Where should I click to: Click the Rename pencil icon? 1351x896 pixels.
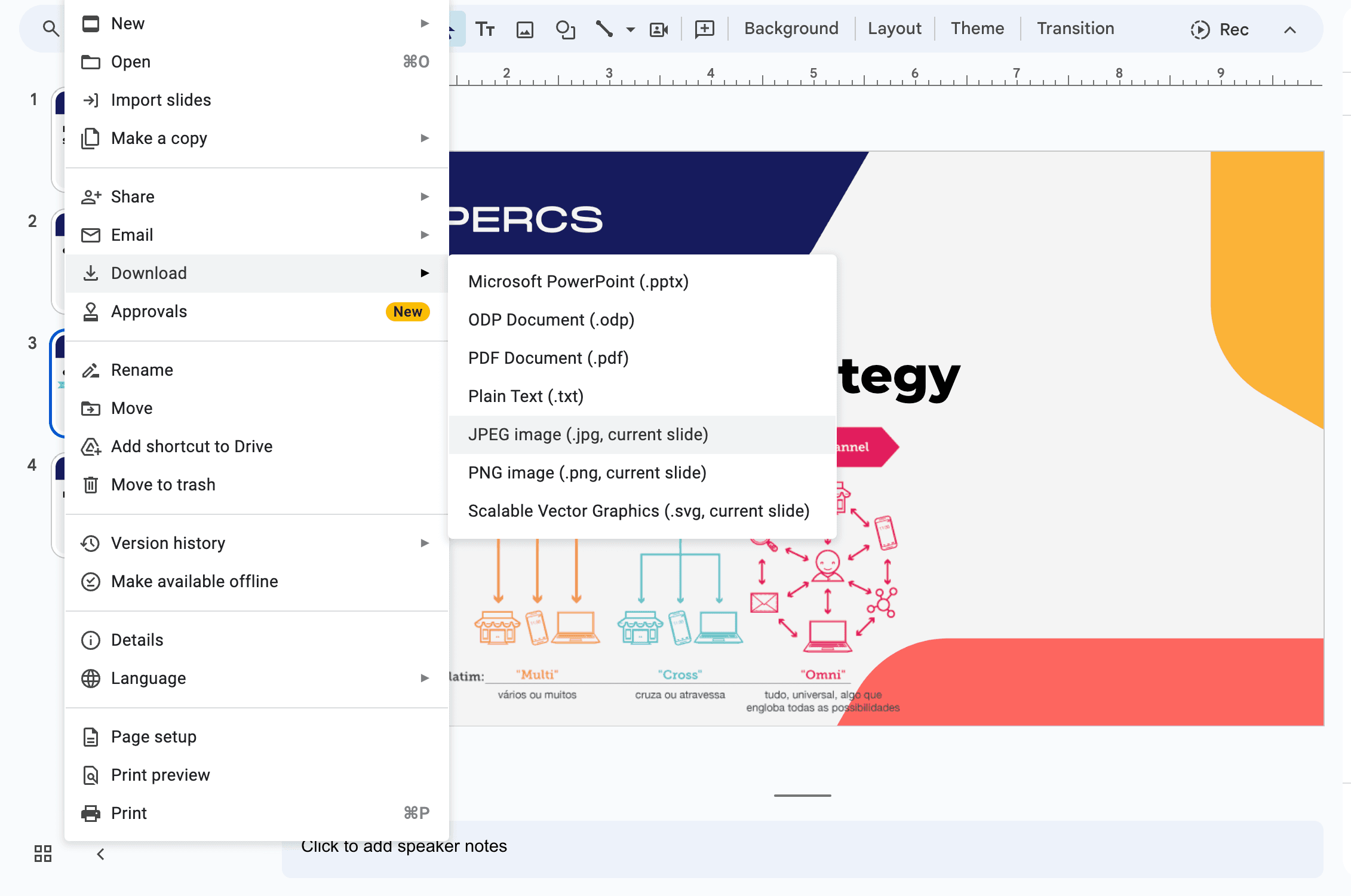click(90, 370)
